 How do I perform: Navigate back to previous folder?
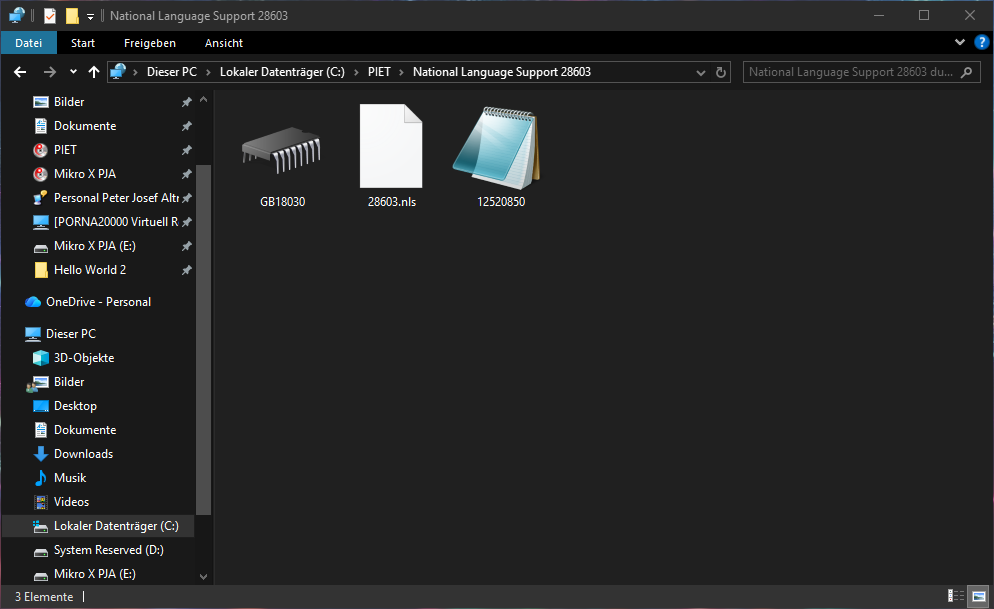(x=20, y=72)
